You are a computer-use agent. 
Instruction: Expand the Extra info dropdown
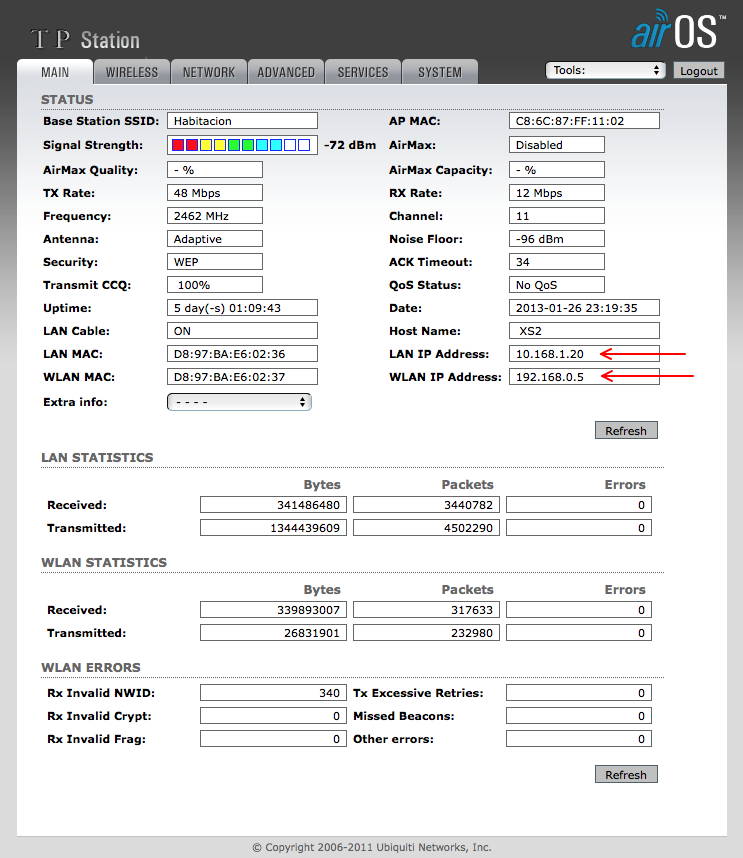click(x=239, y=402)
